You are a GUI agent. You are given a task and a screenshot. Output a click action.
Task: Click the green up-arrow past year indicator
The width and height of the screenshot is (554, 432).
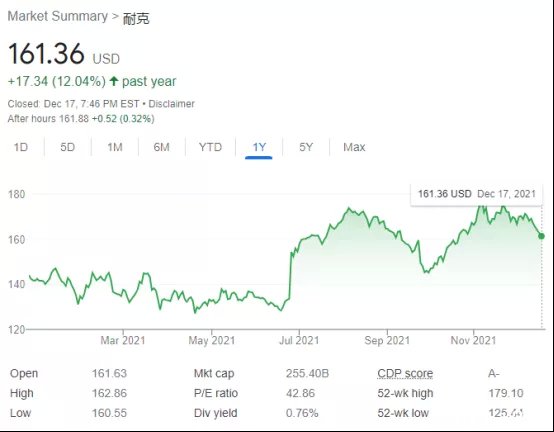pos(113,81)
